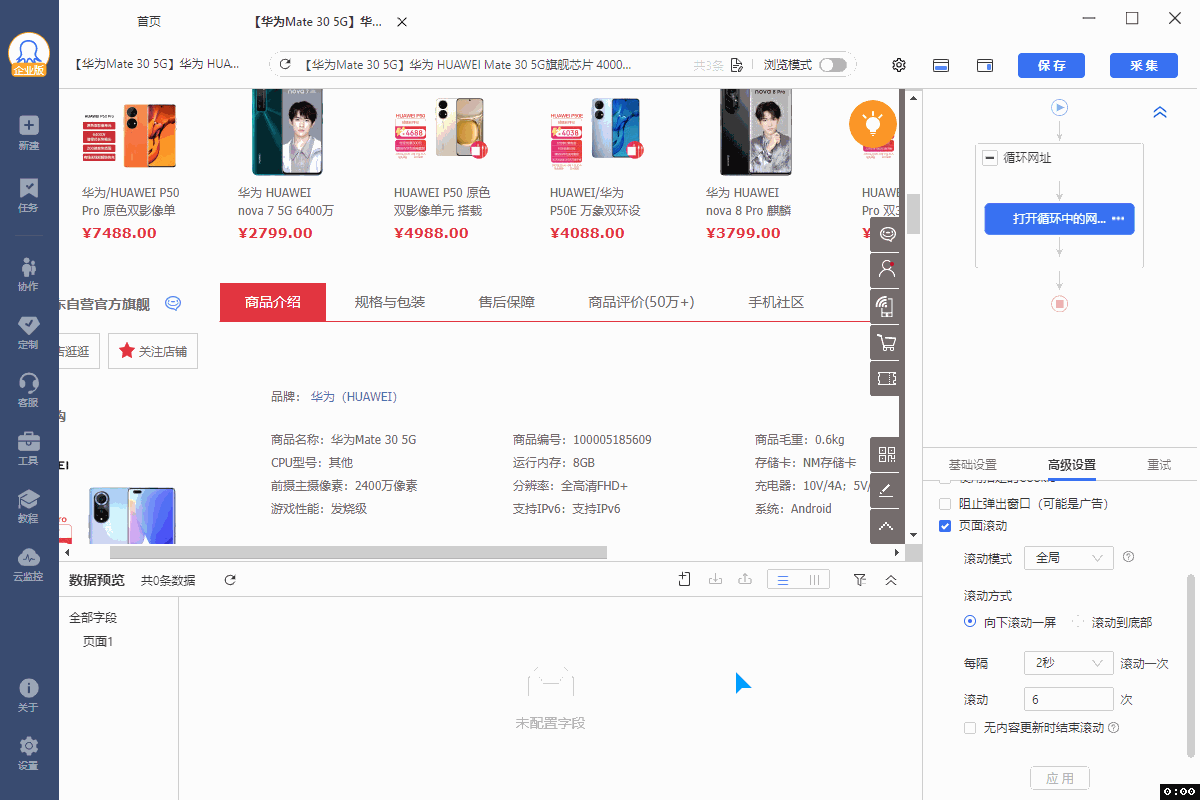Open 新建 in the left sidebar
The width and height of the screenshot is (1200, 800).
point(28,132)
